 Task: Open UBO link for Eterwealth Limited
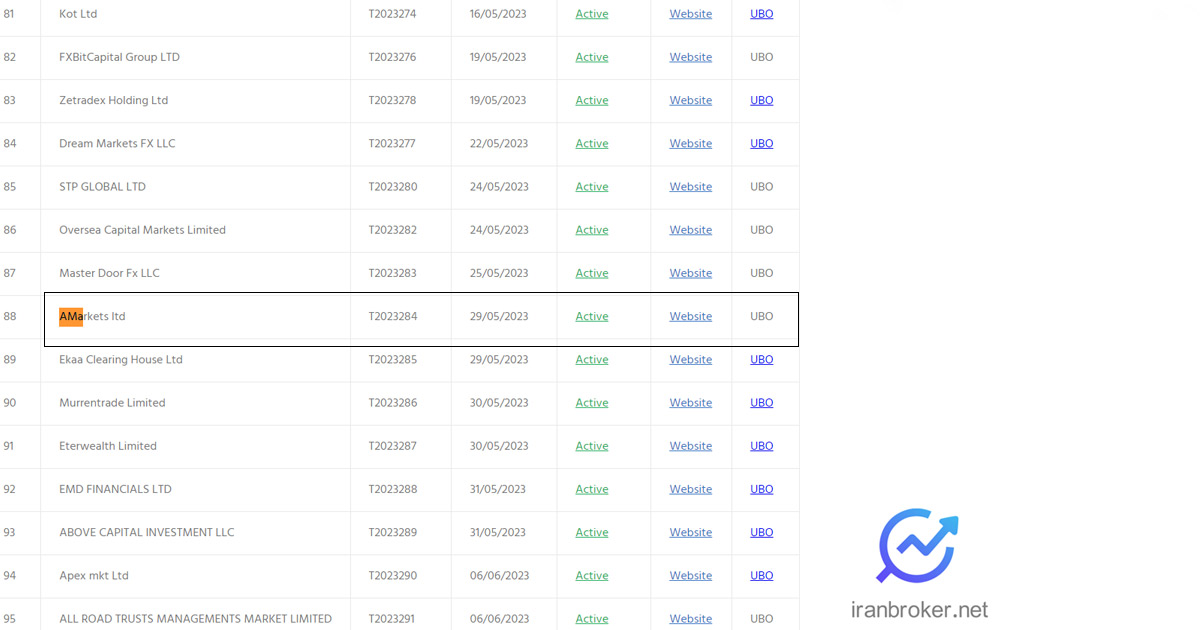(762, 445)
